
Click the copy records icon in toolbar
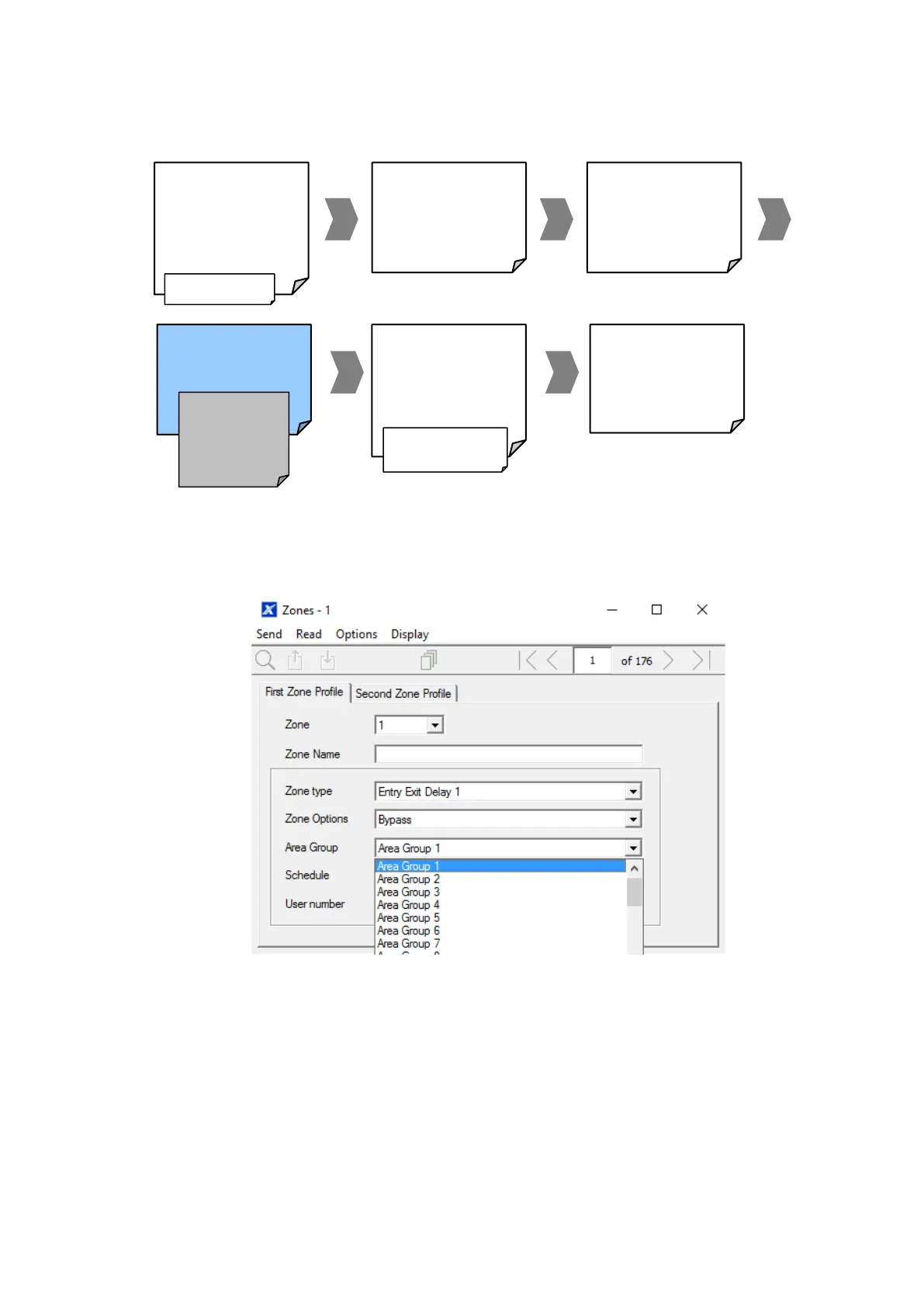(x=429, y=660)
